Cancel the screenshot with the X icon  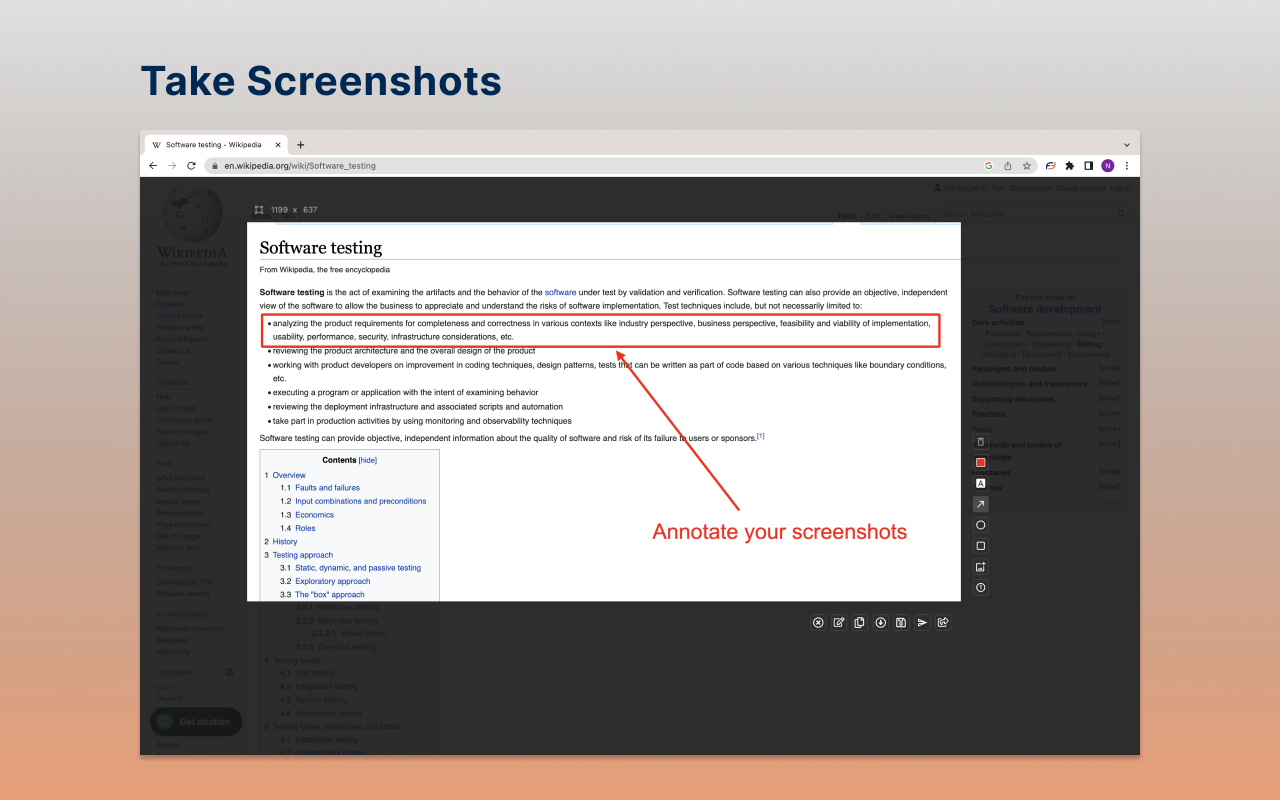pos(818,622)
